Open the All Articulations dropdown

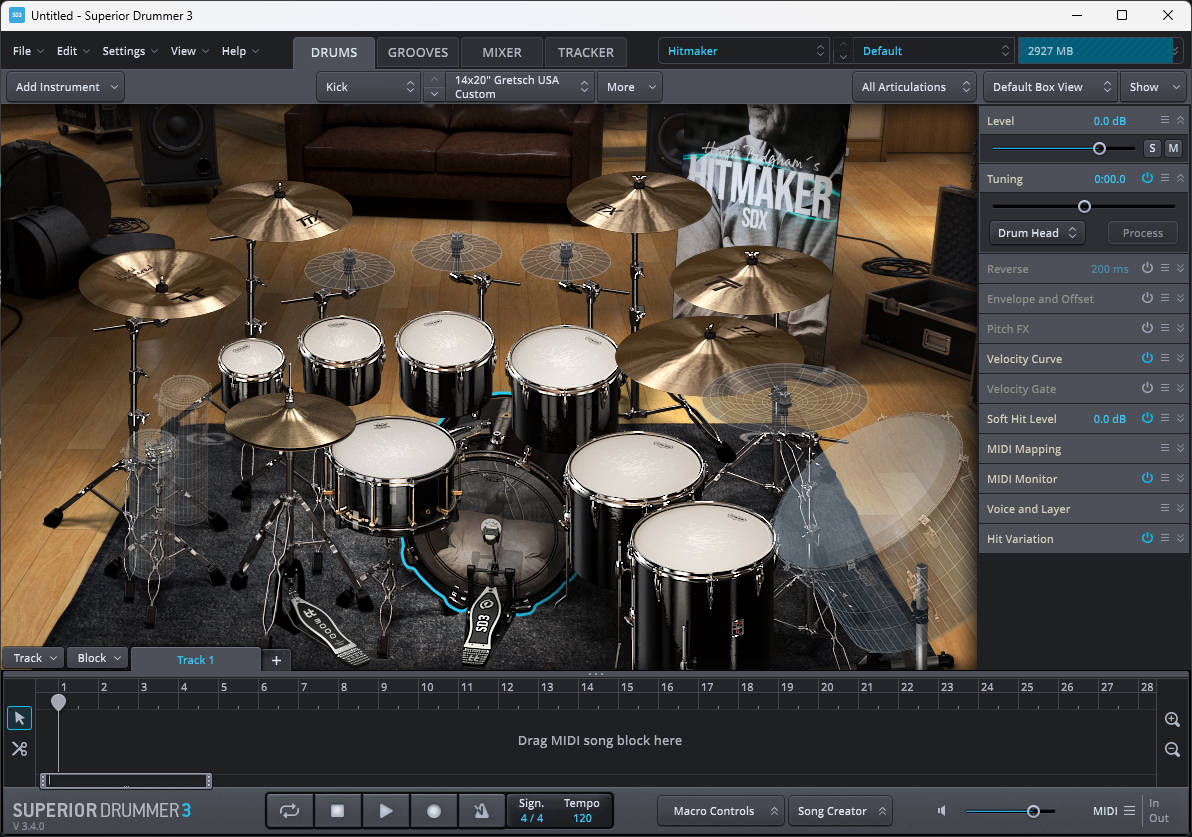(x=915, y=87)
